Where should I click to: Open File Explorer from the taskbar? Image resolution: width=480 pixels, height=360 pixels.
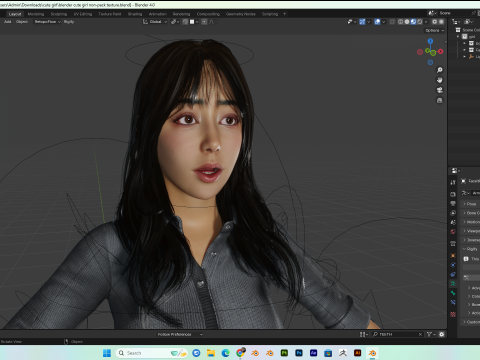point(211,353)
